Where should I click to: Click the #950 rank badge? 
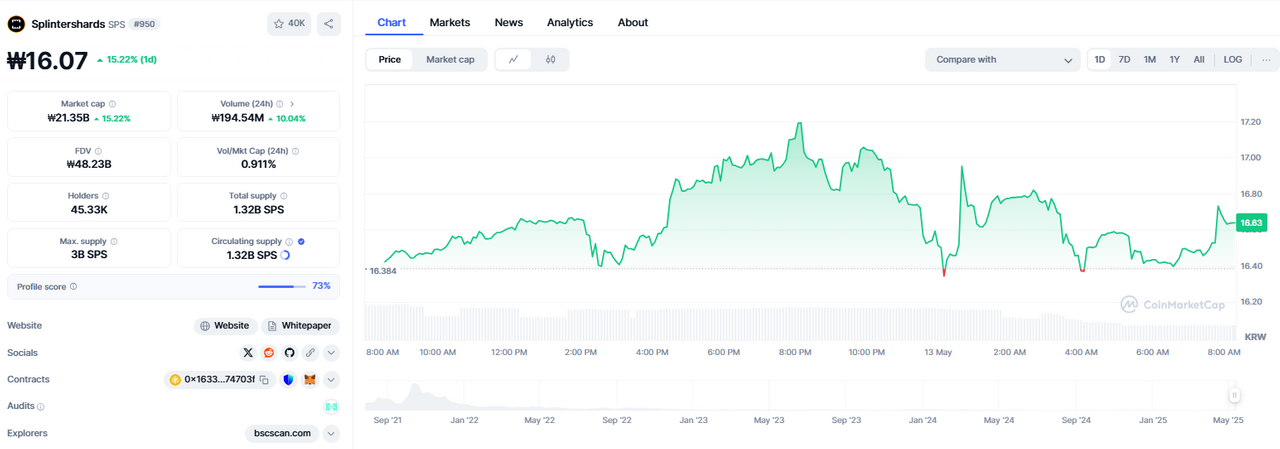144,23
